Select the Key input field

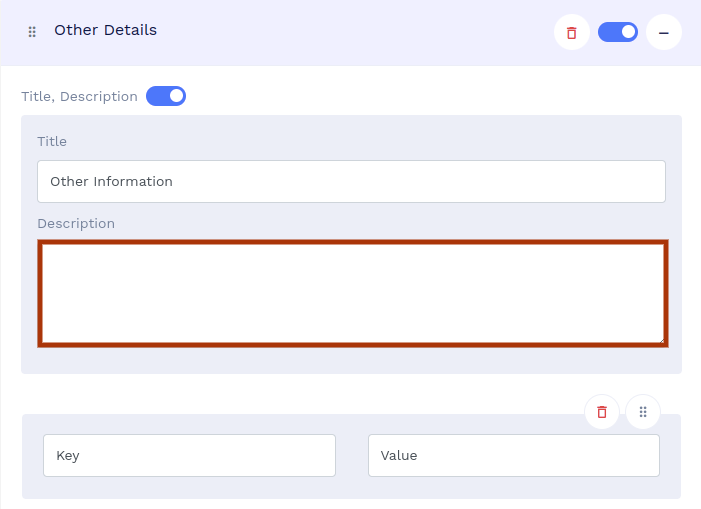[189, 456]
